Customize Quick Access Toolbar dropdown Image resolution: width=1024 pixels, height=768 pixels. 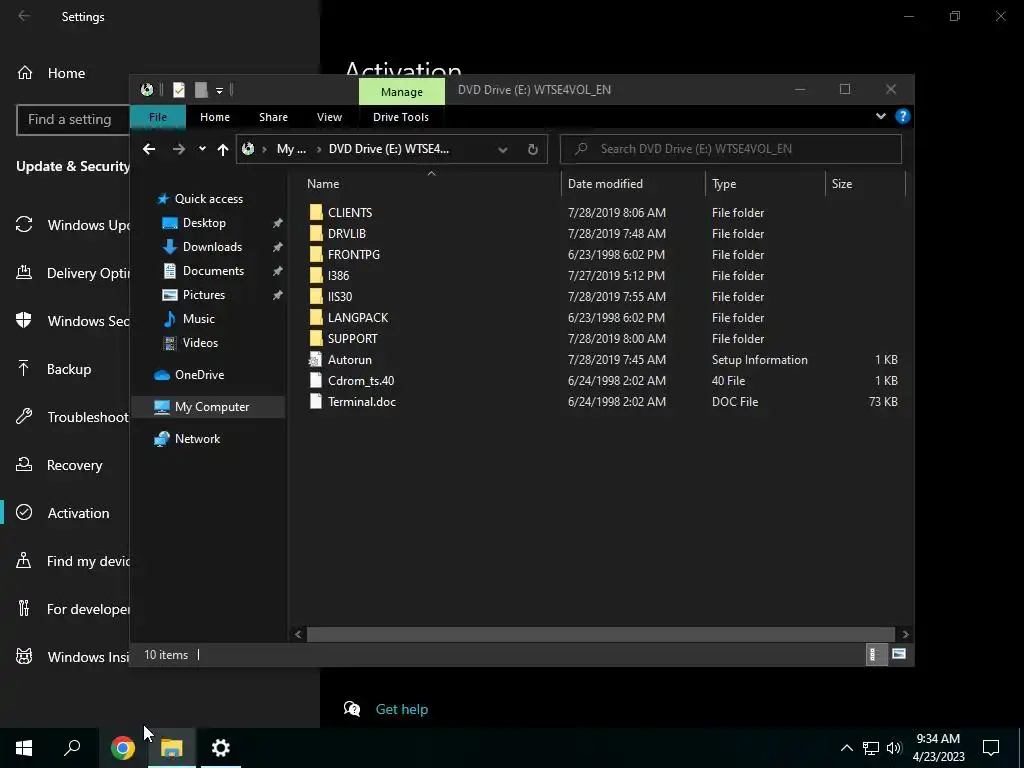point(219,90)
